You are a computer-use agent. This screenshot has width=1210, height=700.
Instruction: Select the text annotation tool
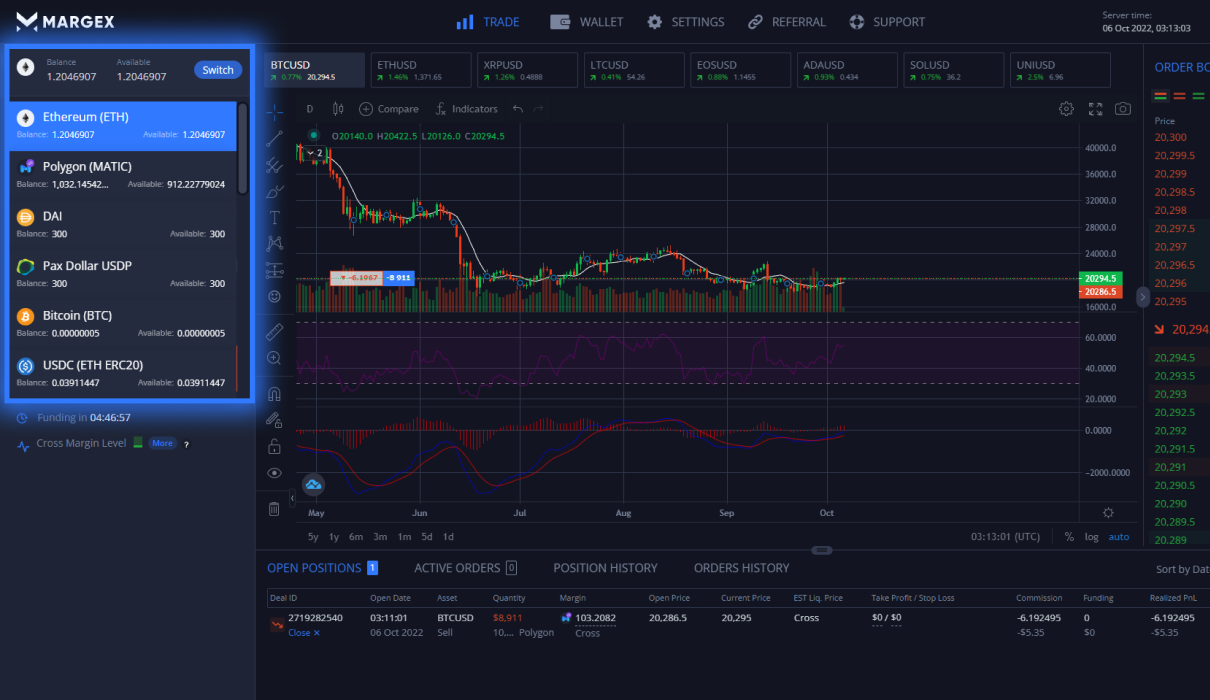[274, 217]
